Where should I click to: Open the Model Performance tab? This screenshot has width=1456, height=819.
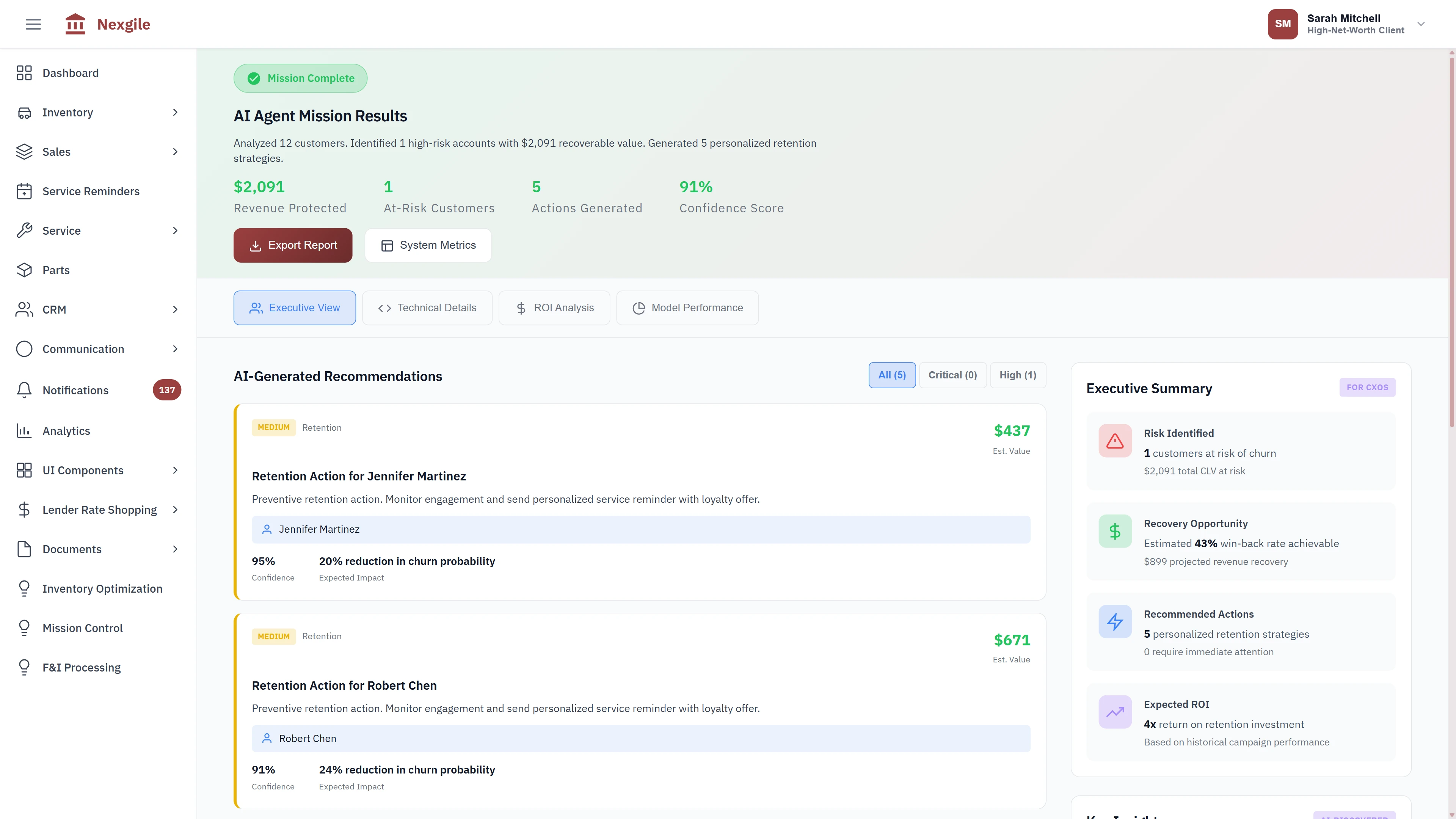(x=687, y=308)
